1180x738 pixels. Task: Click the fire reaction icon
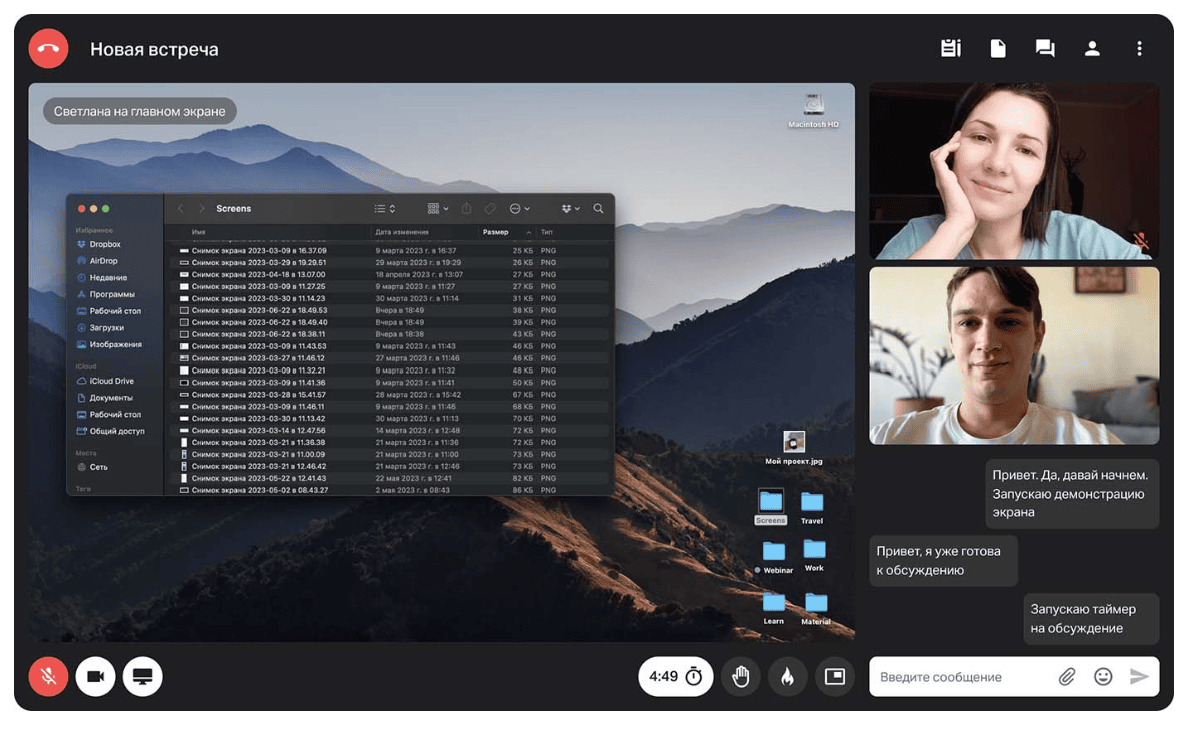[x=788, y=677]
